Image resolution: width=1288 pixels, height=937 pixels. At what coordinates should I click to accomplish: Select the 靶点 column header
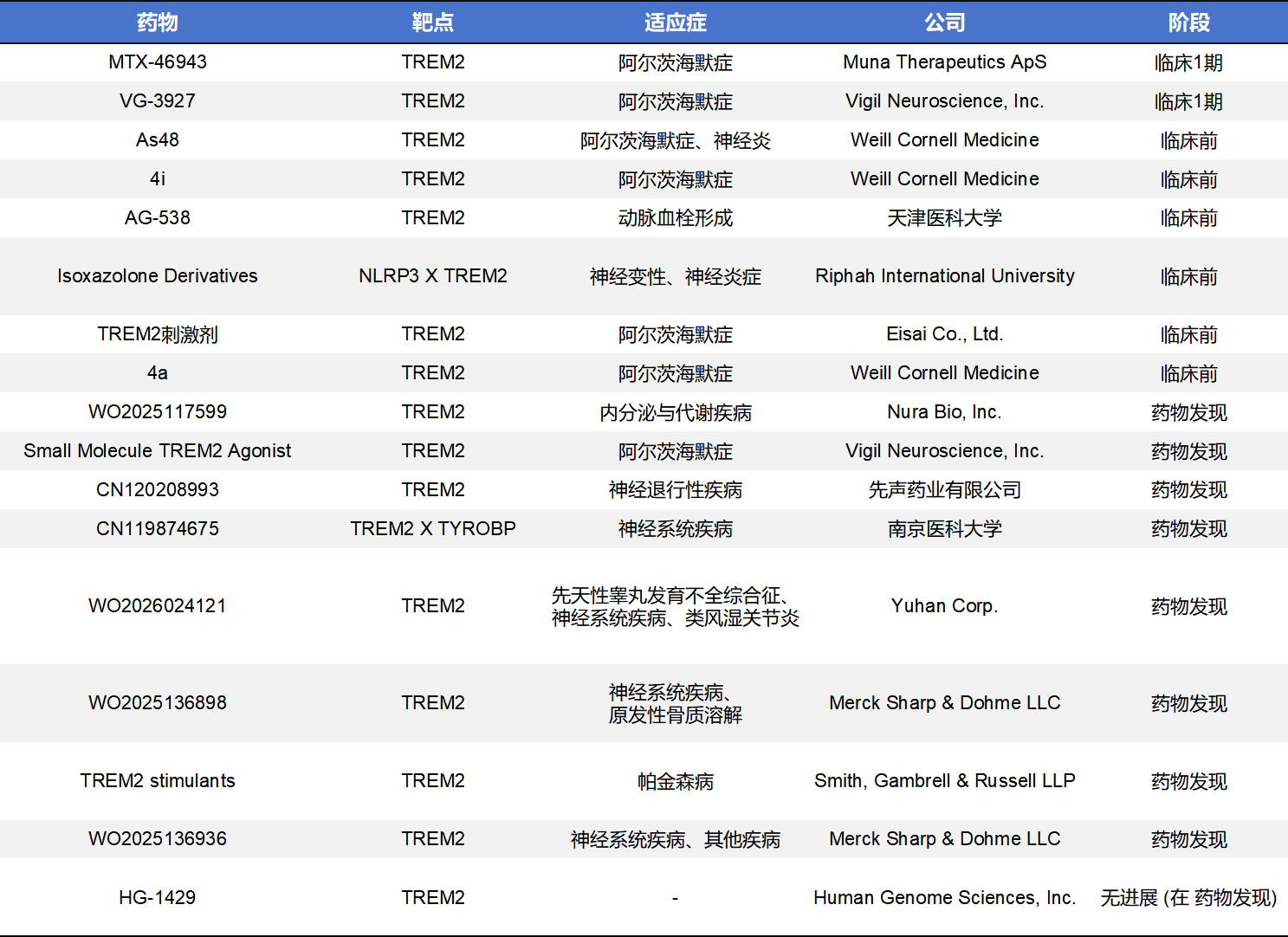click(x=432, y=23)
